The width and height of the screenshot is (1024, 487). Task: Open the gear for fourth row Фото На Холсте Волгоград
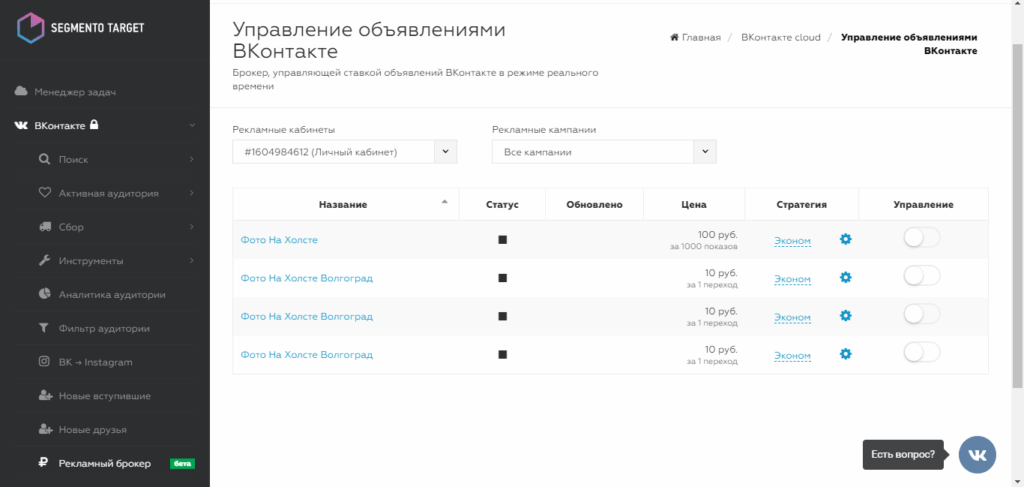846,354
